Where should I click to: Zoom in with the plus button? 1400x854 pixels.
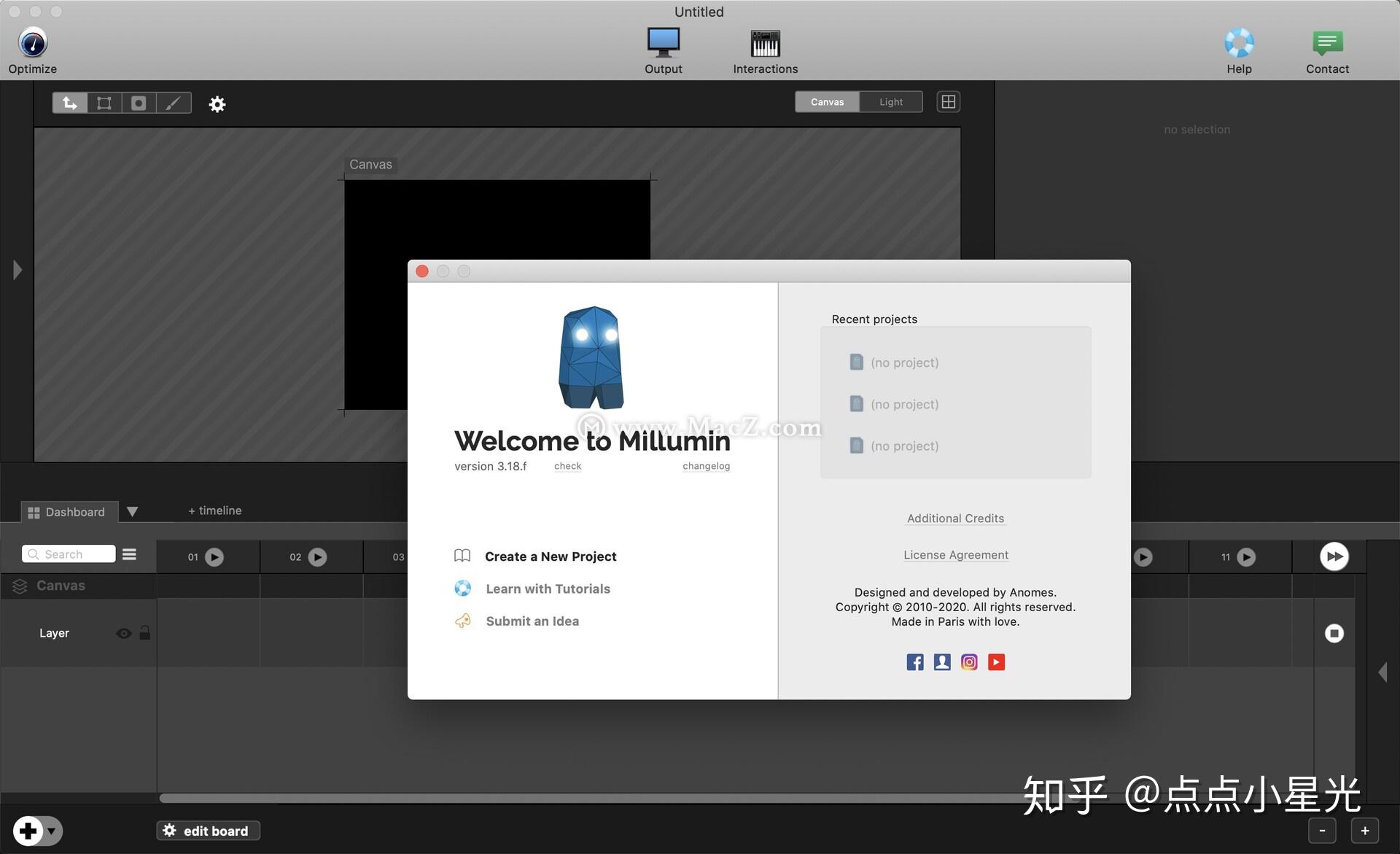click(1365, 830)
